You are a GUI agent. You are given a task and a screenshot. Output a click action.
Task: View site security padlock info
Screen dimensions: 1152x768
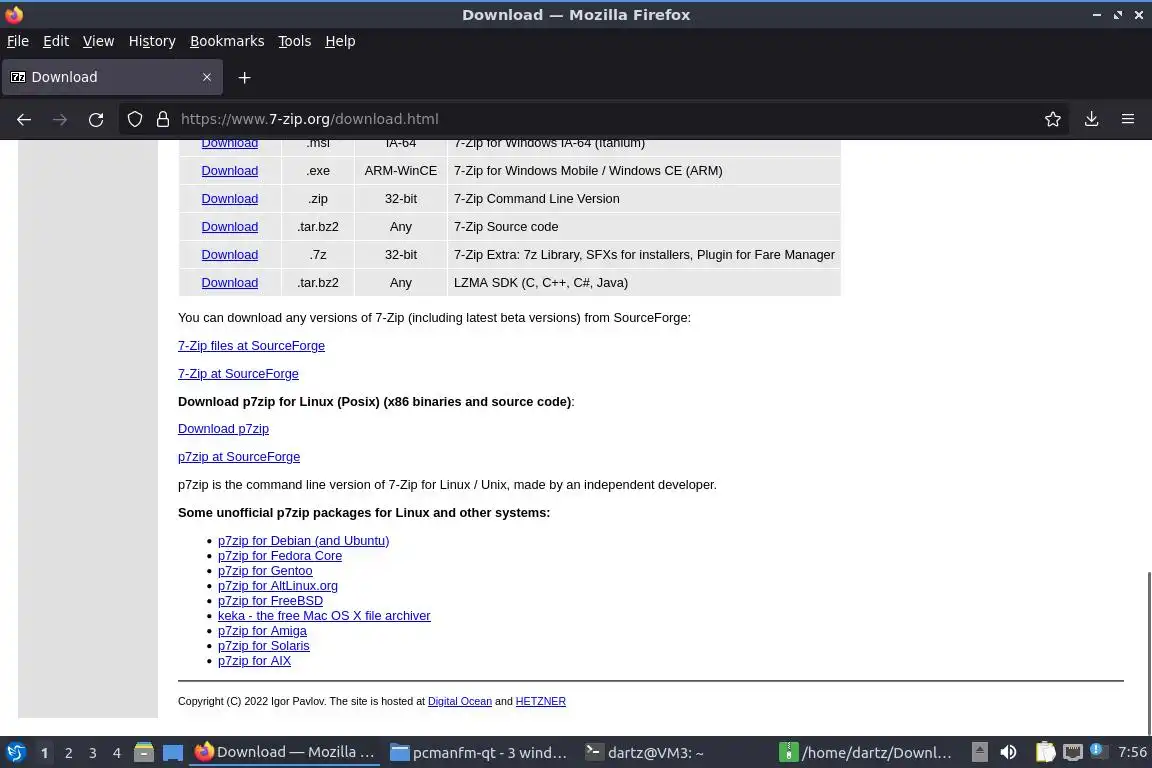coord(163,119)
